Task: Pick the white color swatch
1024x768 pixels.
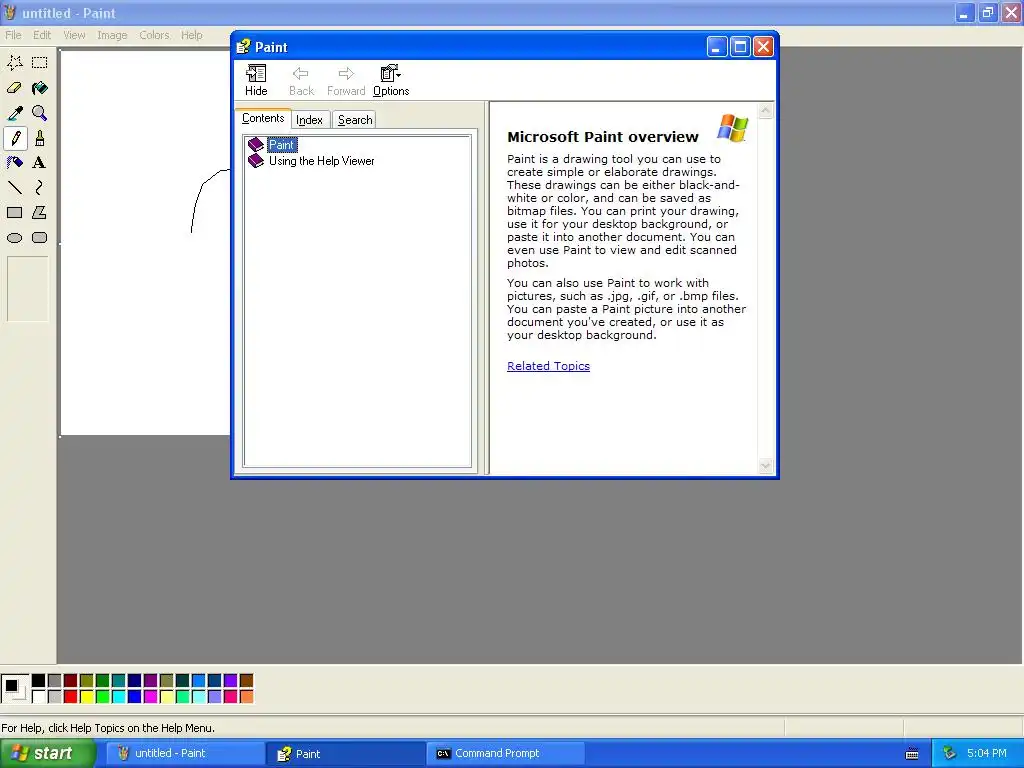Action: click(39, 697)
